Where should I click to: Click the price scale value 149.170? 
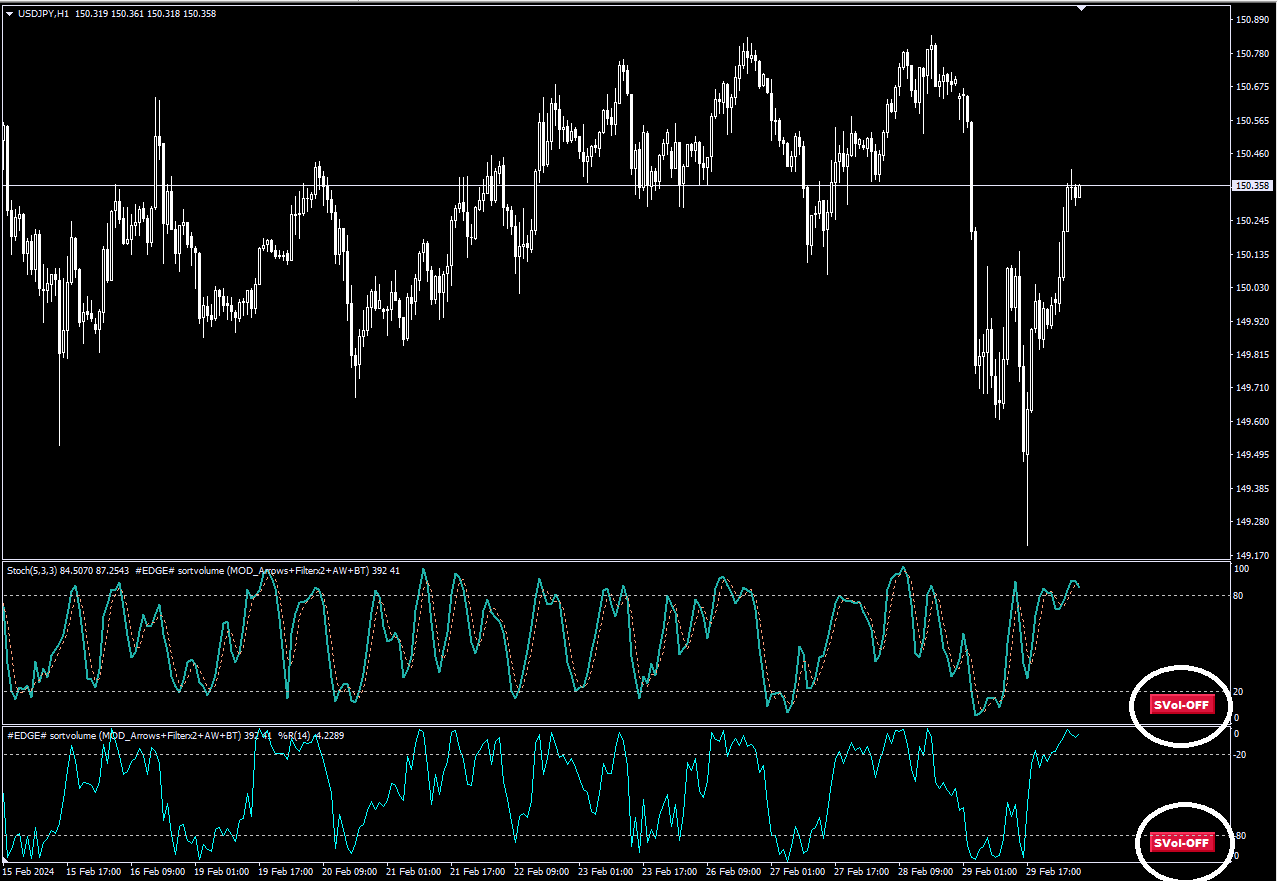1252,555
